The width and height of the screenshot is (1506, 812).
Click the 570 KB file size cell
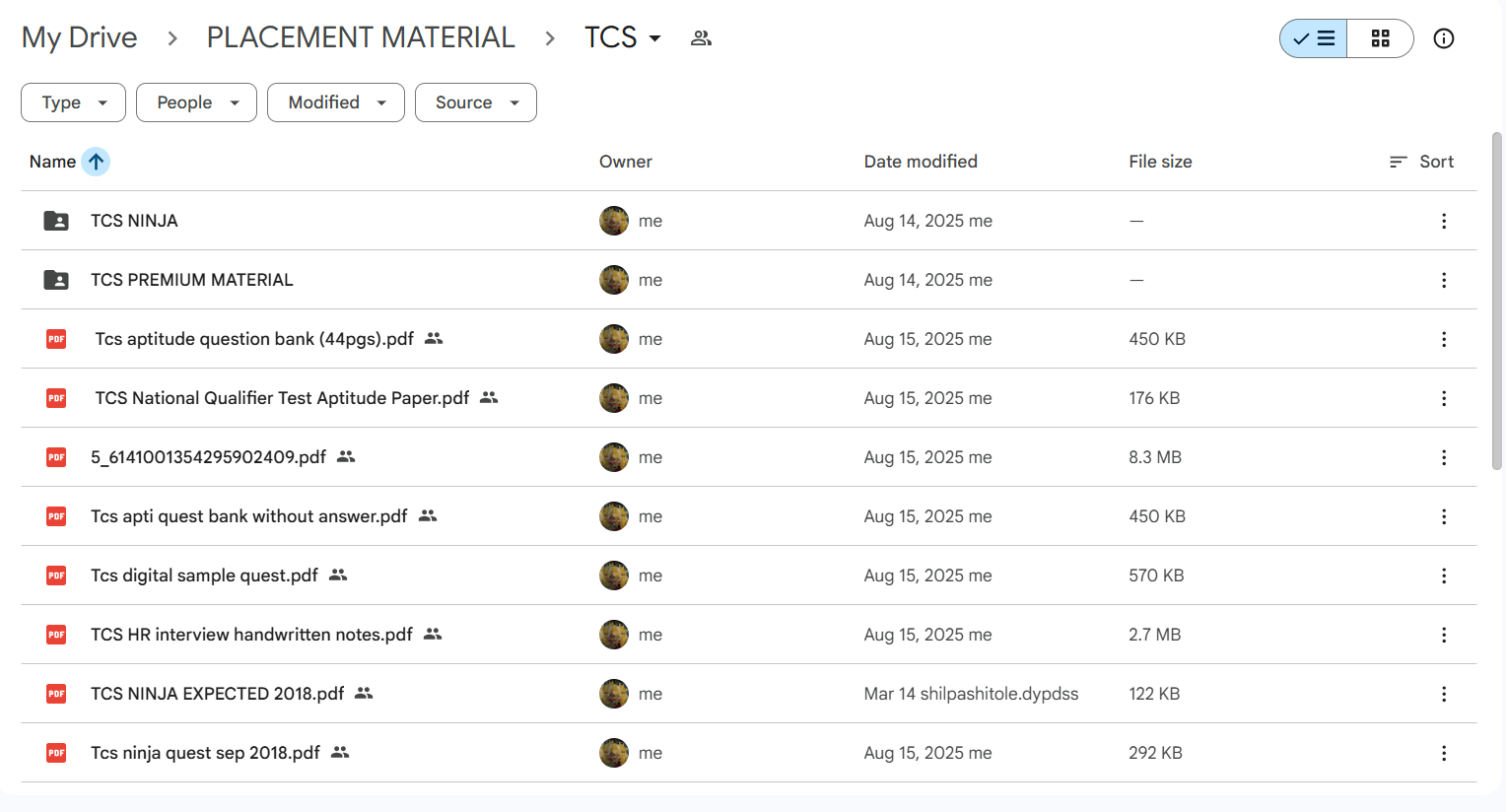1156,575
